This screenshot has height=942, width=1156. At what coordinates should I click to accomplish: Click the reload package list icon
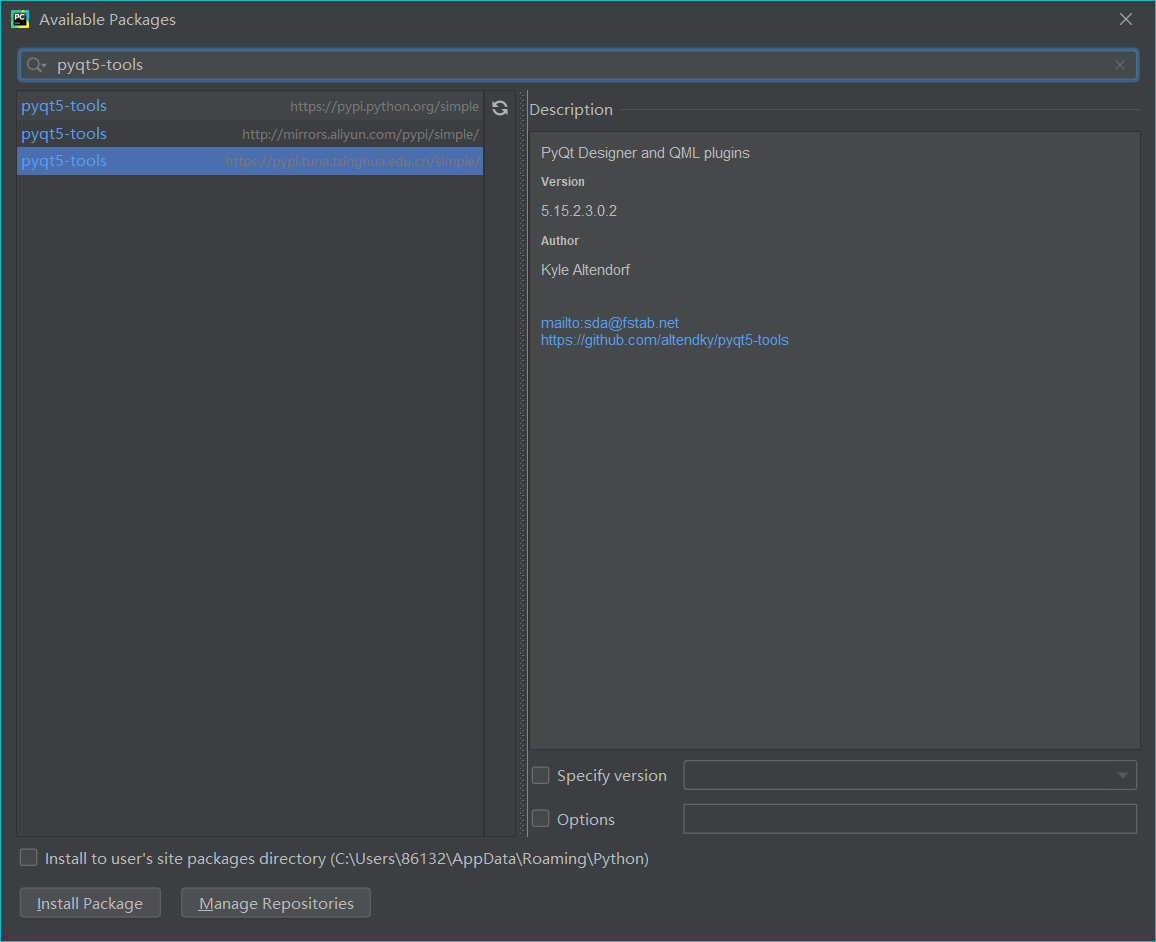(x=500, y=108)
